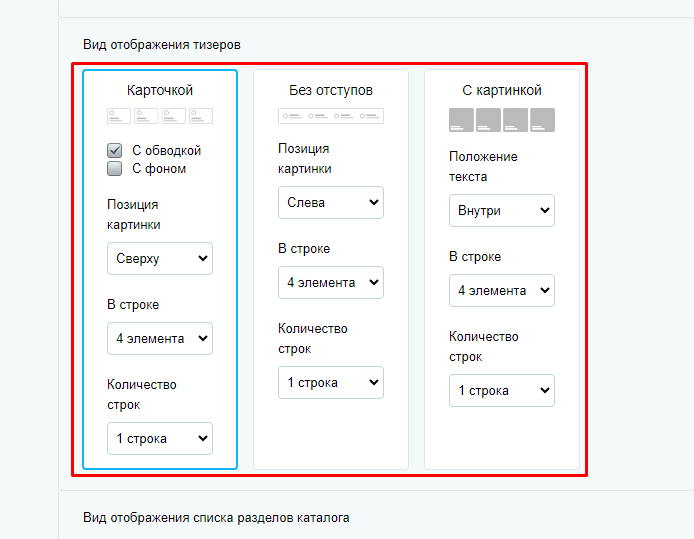Screen dimensions: 694x539
Task: Expand В строке dropdown in С картинкой card
Action: (x=501, y=290)
